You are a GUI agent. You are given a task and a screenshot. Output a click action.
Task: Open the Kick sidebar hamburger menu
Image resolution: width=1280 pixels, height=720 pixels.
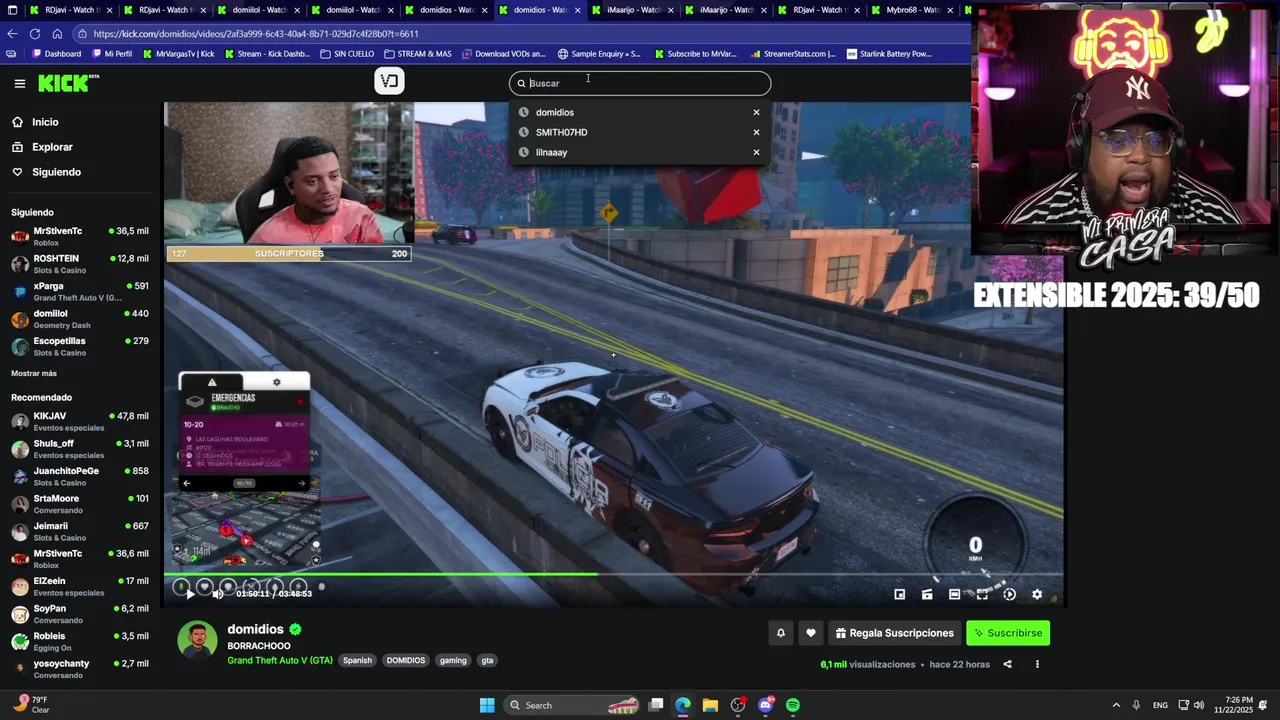pyautogui.click(x=19, y=83)
